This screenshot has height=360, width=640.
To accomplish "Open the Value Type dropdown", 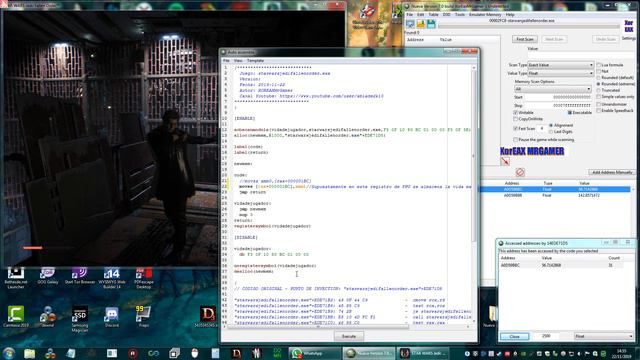I will tap(560, 73).
